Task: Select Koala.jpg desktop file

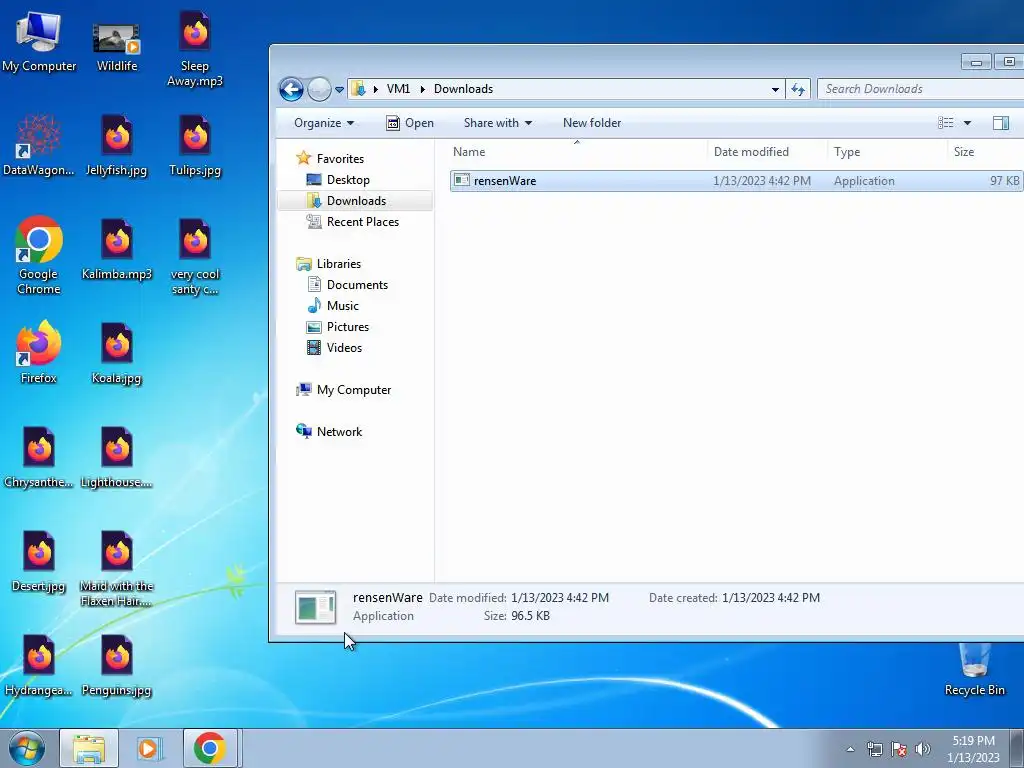Action: coord(116,353)
